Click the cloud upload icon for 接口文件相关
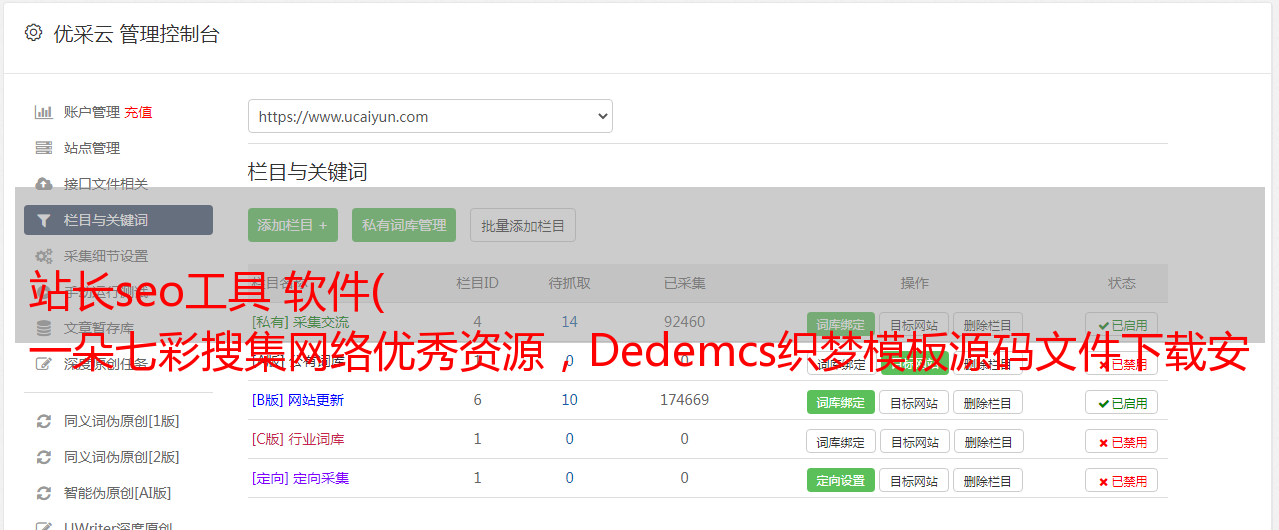 [x=43, y=184]
